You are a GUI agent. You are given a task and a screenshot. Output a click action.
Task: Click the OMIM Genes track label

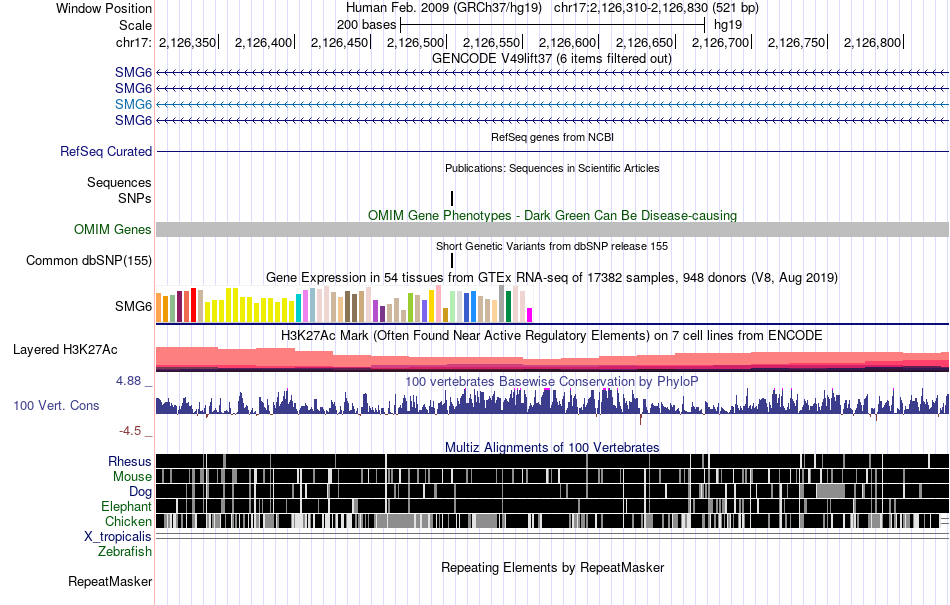point(113,230)
